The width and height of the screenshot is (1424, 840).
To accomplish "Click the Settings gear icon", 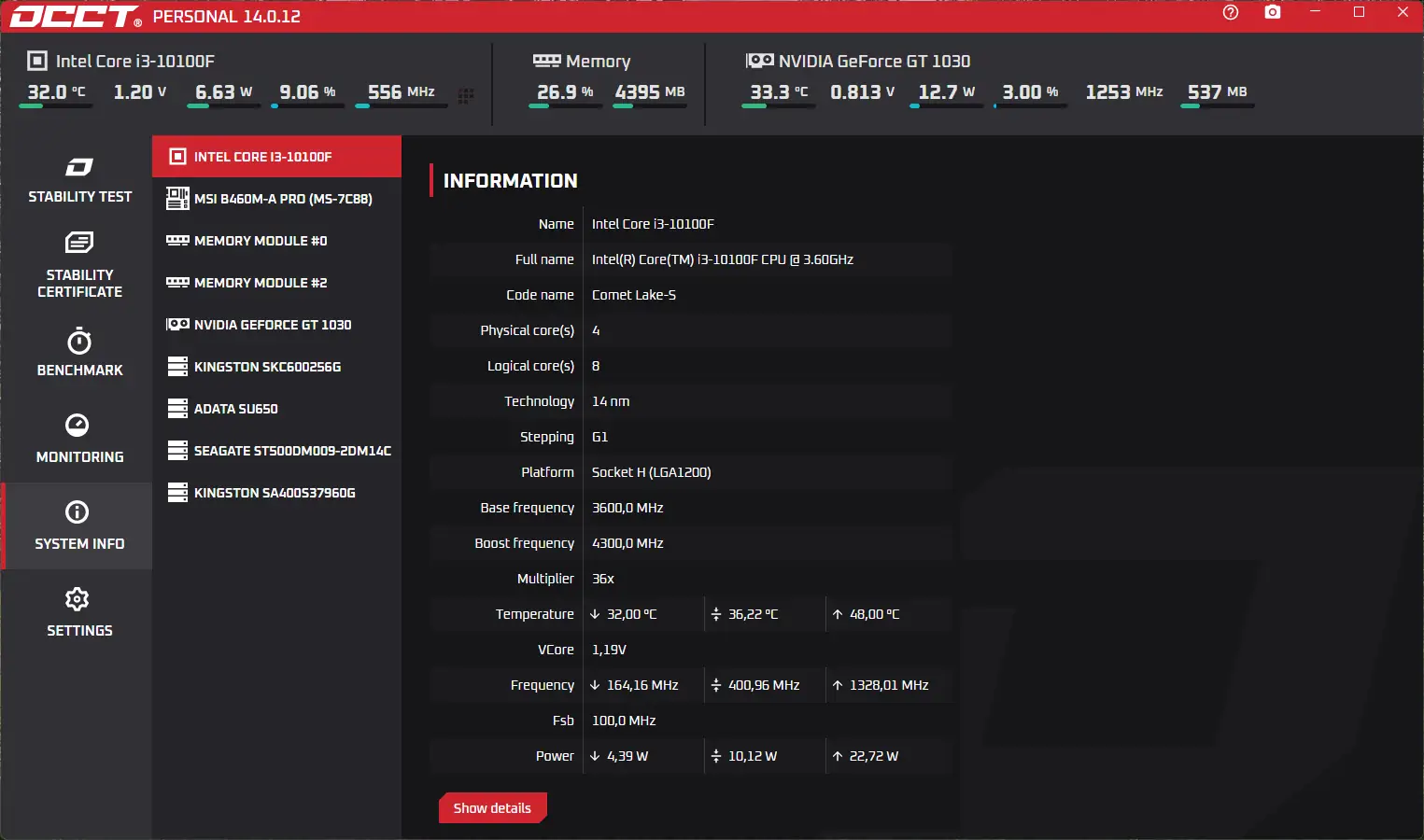I will tap(77, 598).
